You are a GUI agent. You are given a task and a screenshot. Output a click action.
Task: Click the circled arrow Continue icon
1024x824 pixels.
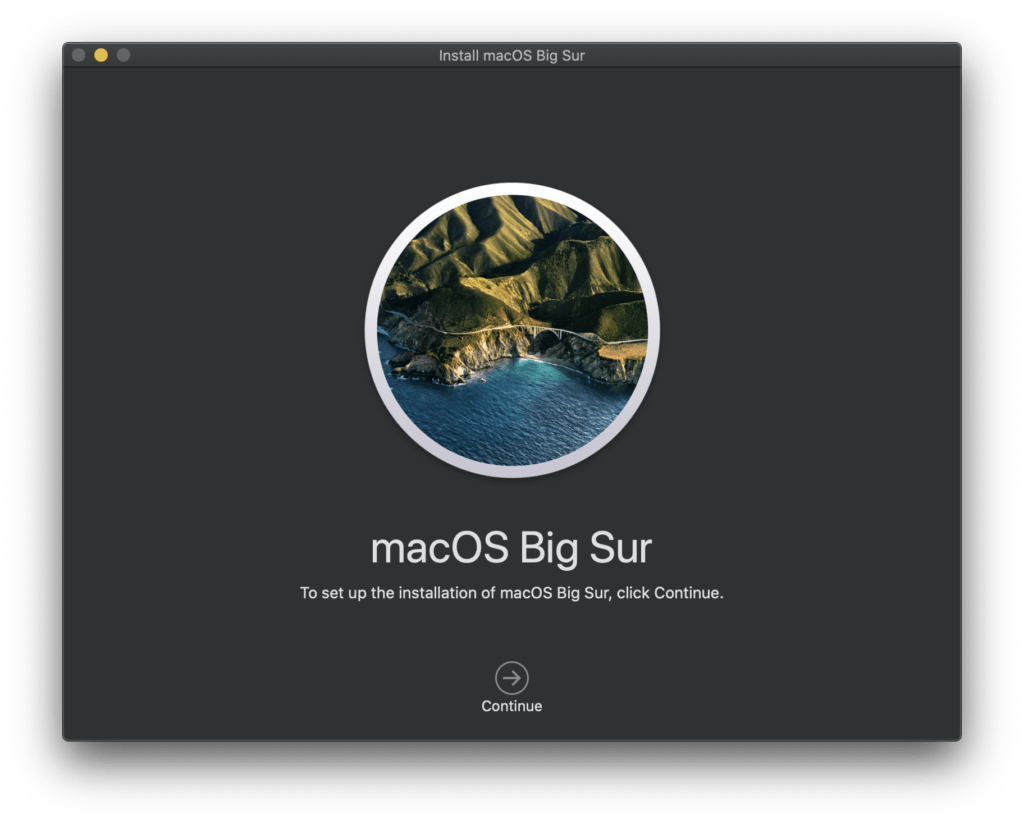point(511,678)
